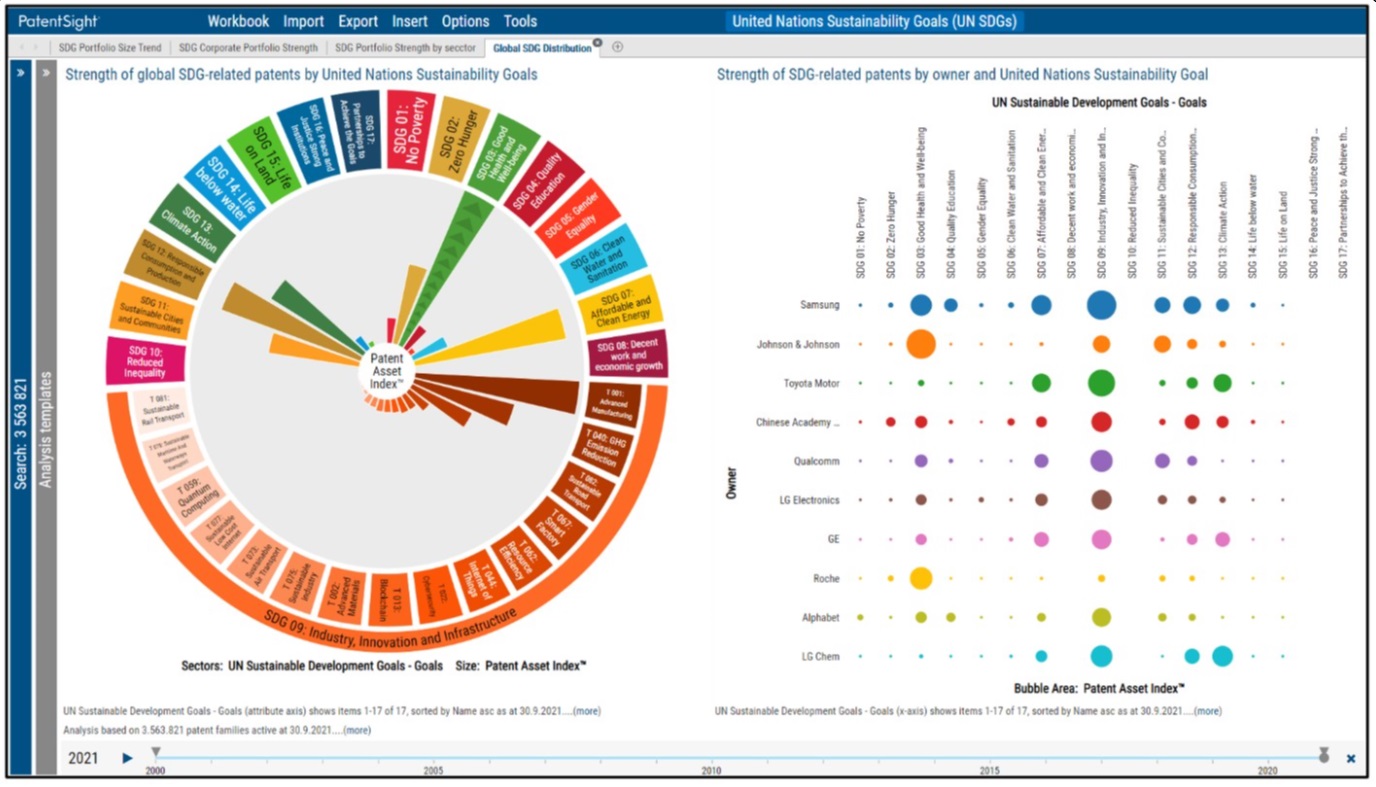Click the SDG 13: Climate Action column header

pyautogui.click(x=1222, y=230)
